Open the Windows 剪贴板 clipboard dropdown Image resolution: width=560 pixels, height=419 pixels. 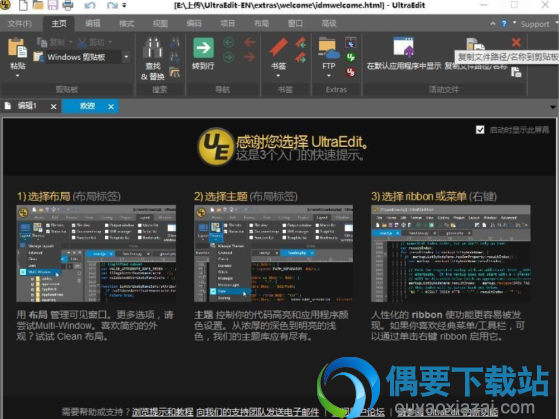pyautogui.click(x=126, y=57)
